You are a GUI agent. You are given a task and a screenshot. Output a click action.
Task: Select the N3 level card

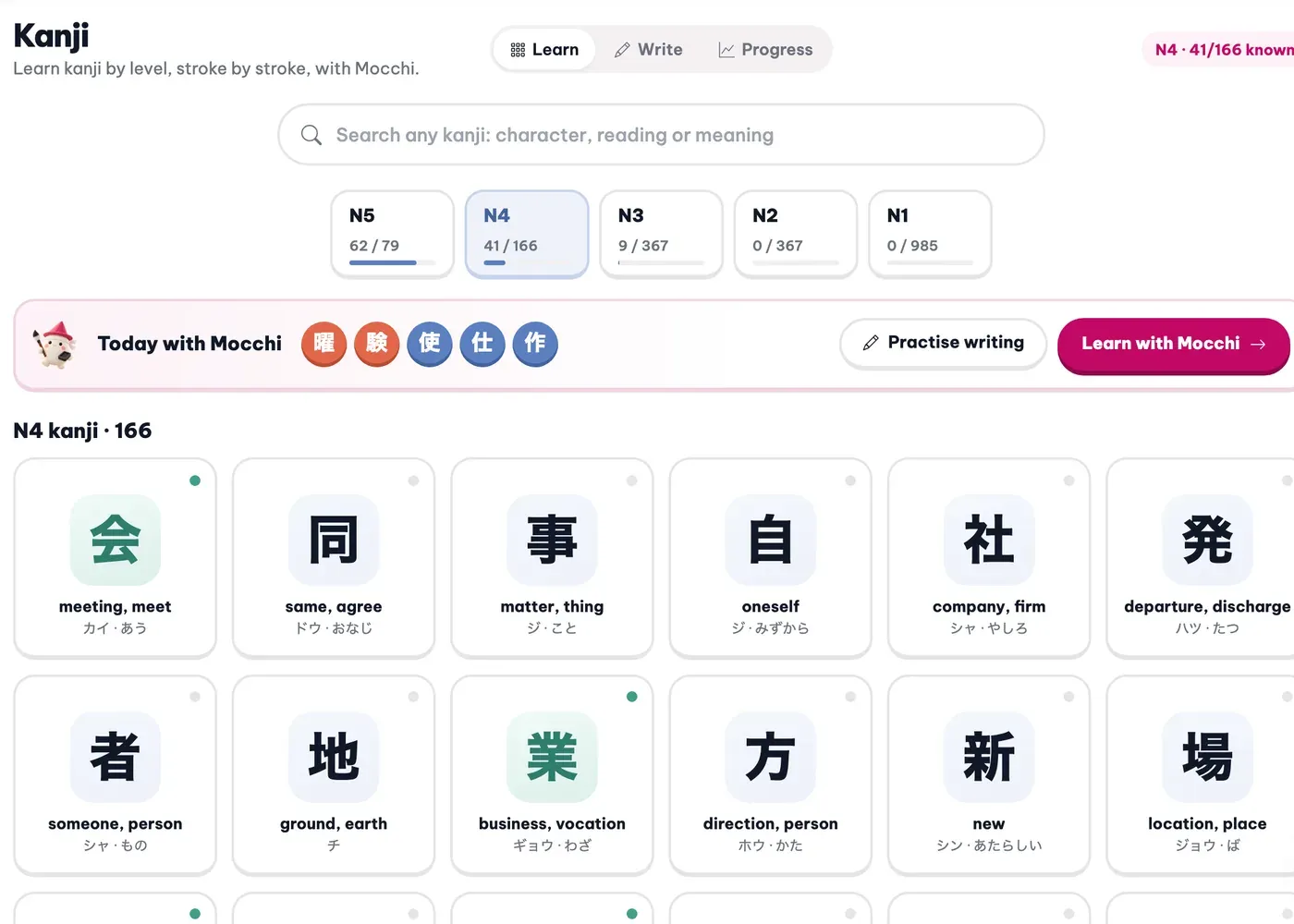pyautogui.click(x=661, y=234)
